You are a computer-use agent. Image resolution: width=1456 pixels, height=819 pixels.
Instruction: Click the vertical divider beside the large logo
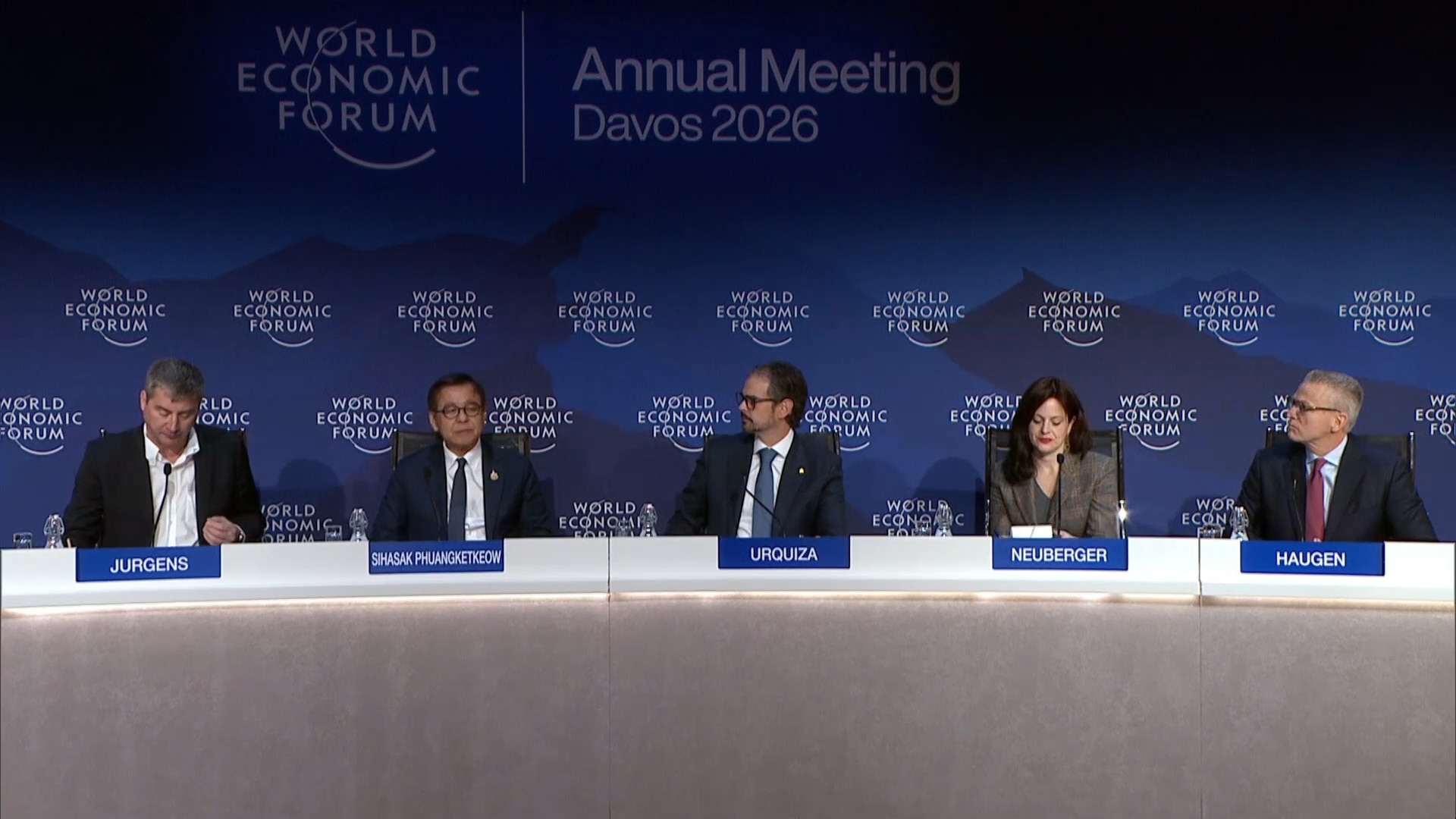tap(524, 99)
